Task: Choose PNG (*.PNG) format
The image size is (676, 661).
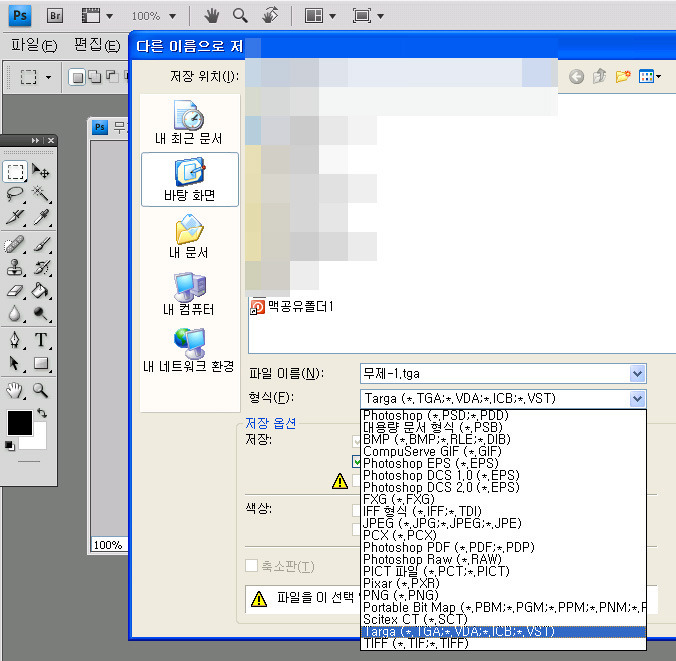Action: click(x=503, y=595)
